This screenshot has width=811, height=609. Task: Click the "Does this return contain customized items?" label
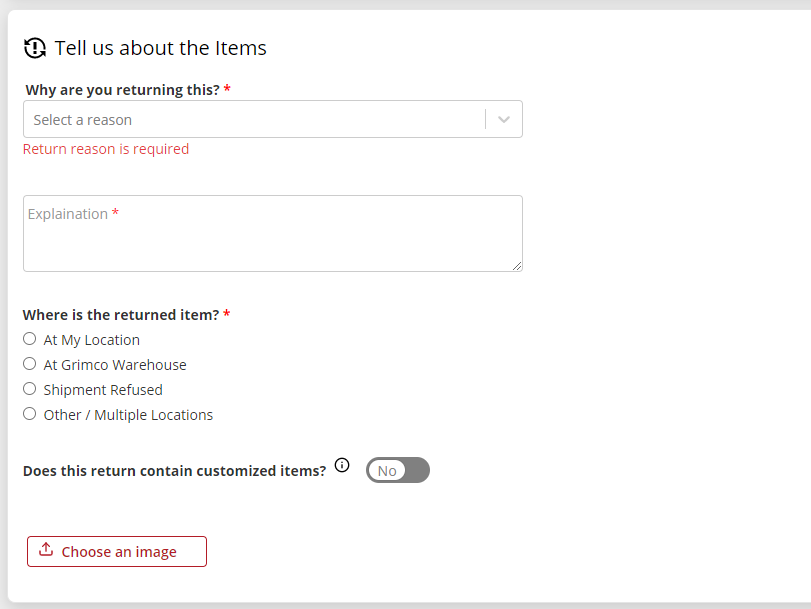pyautogui.click(x=174, y=471)
